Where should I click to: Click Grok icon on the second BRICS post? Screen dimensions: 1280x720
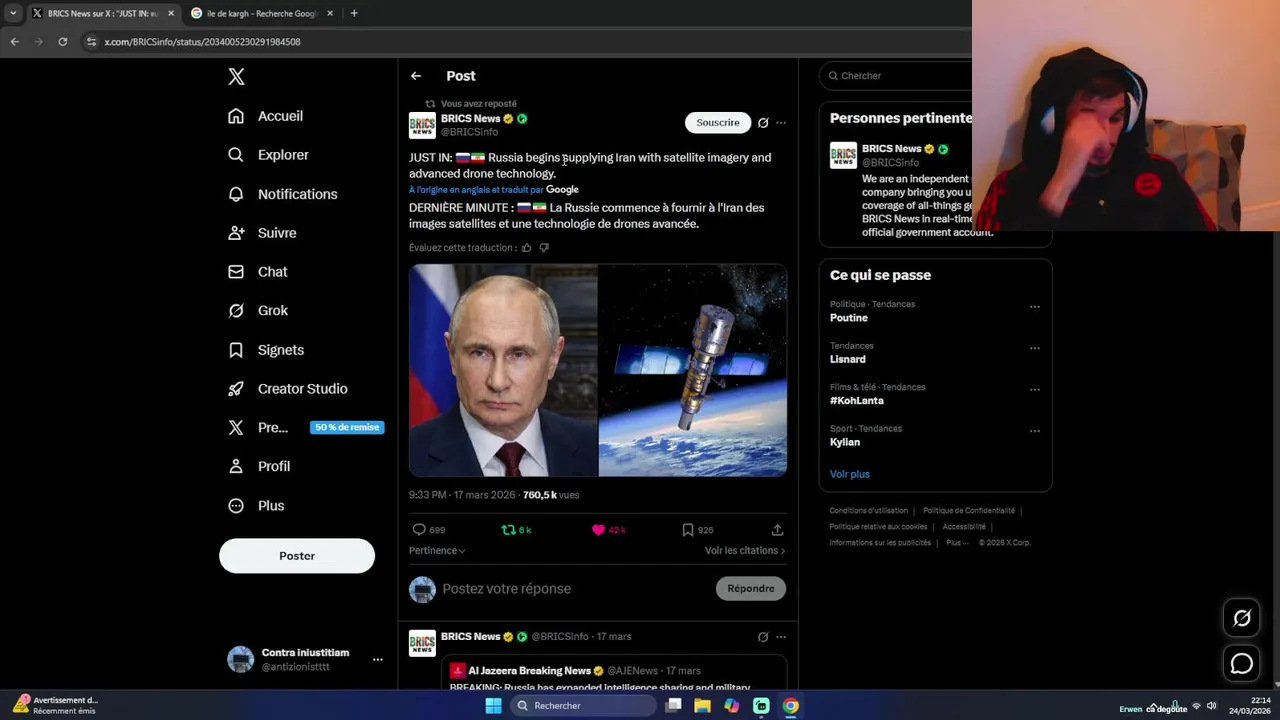pyautogui.click(x=763, y=637)
